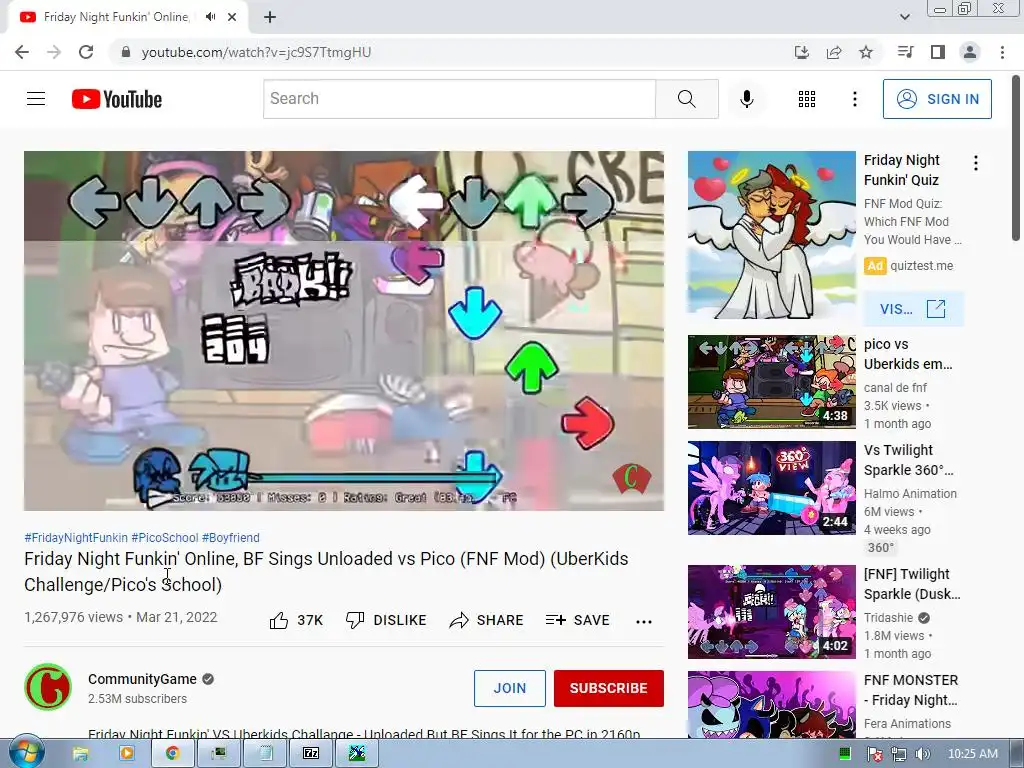Open the YouTube apps grid
This screenshot has height=768, width=1024.
tap(807, 99)
